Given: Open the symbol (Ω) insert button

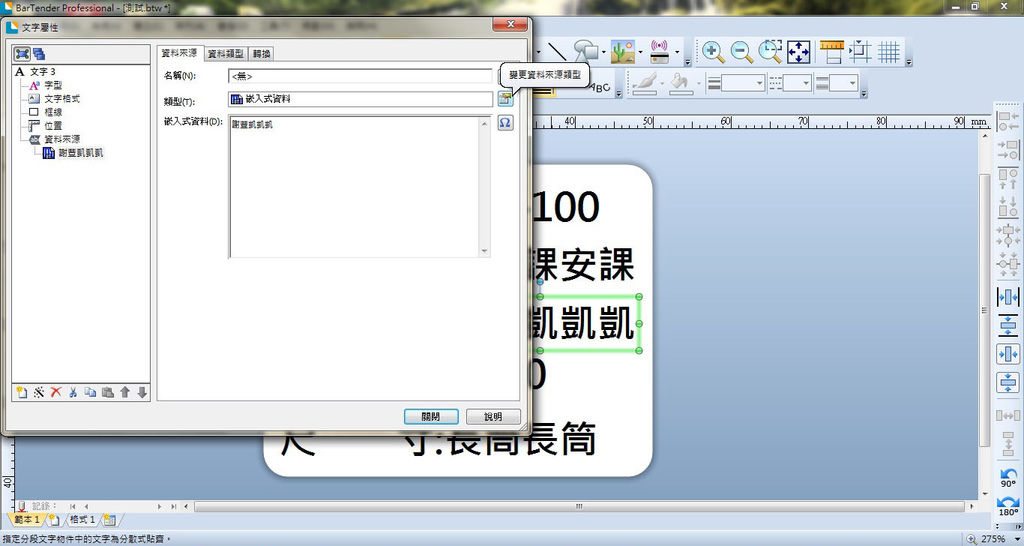Looking at the screenshot, I should [505, 123].
